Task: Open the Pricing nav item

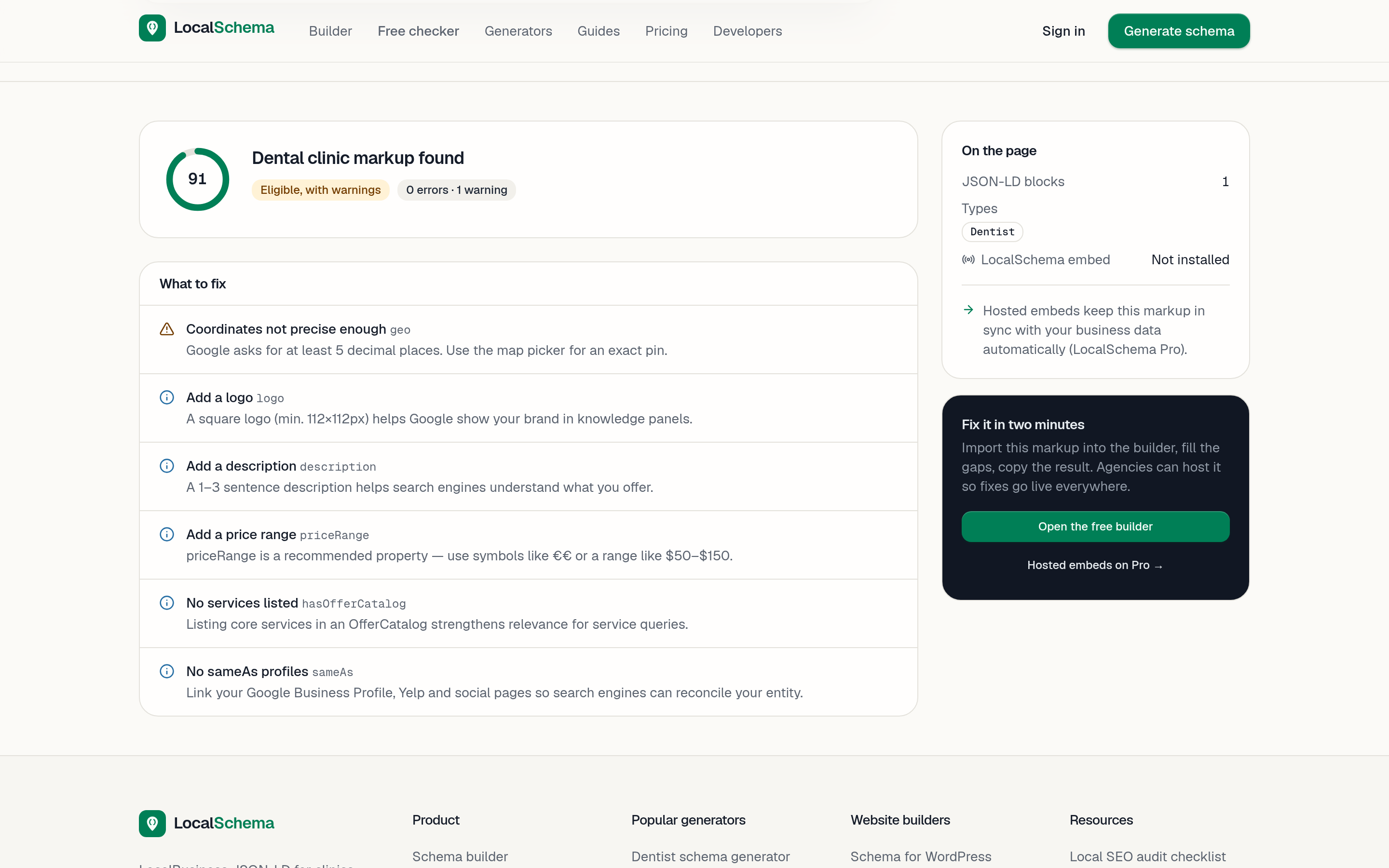Action: [666, 31]
